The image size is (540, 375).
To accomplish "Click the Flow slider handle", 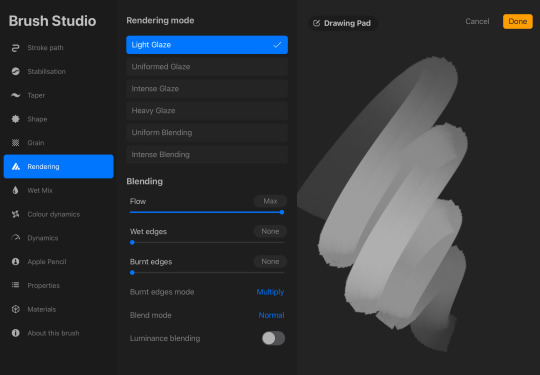I will pyautogui.click(x=282, y=212).
